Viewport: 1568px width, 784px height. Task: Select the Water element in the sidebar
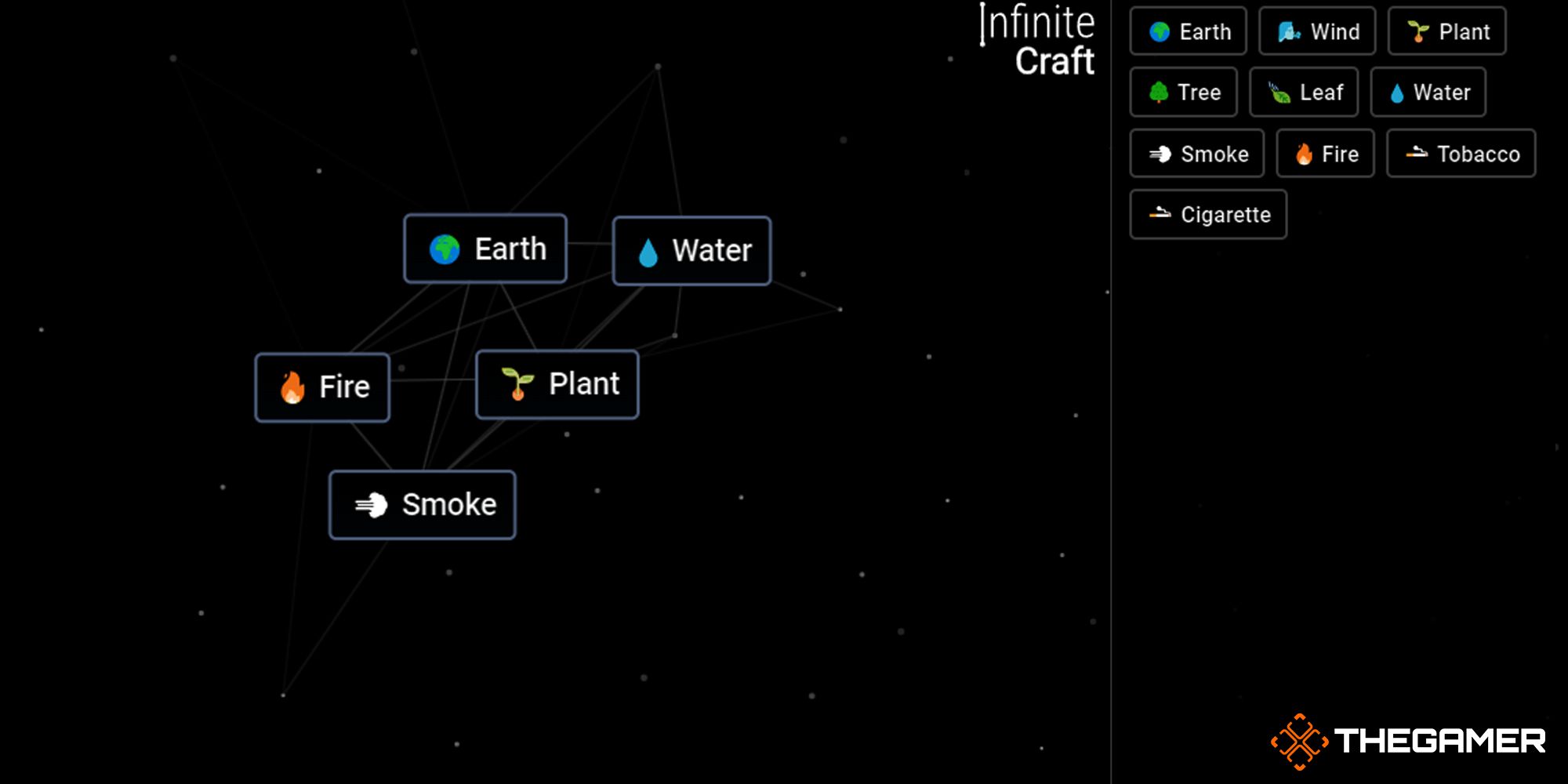(x=1428, y=92)
